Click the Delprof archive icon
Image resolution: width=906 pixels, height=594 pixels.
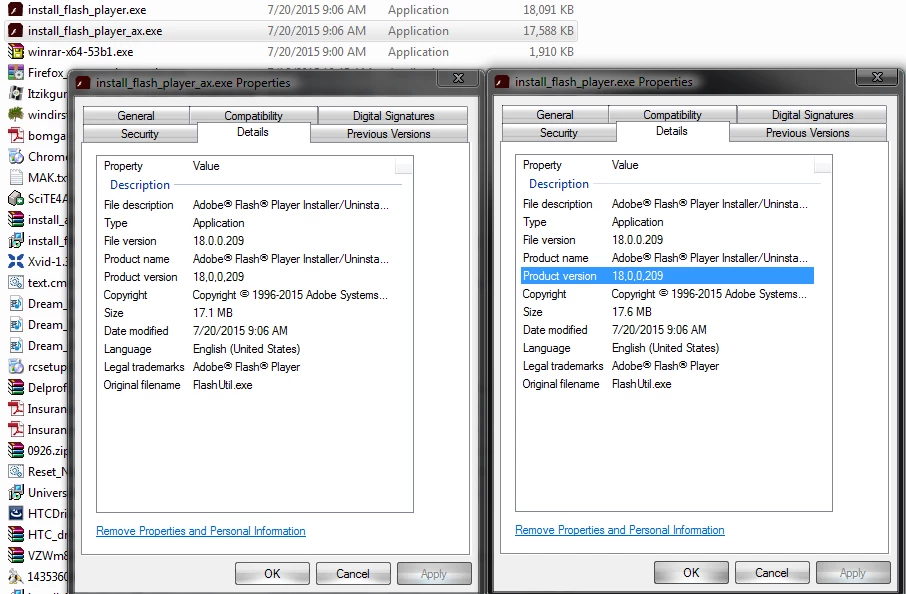(16, 388)
